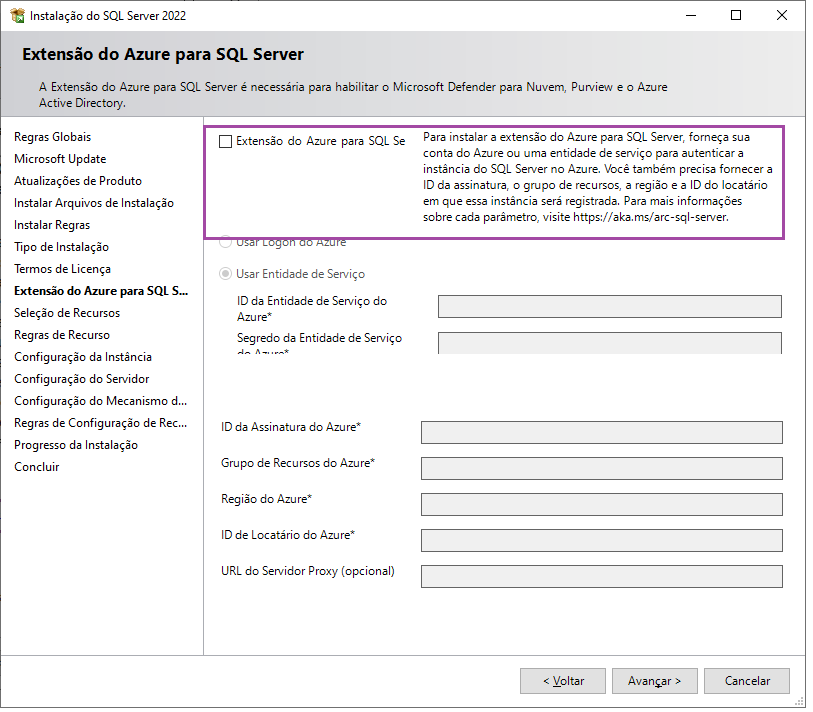813x712 pixels.
Task: Select the bold Extensão do Azure sidebar step
Action: pyautogui.click(x=101, y=291)
